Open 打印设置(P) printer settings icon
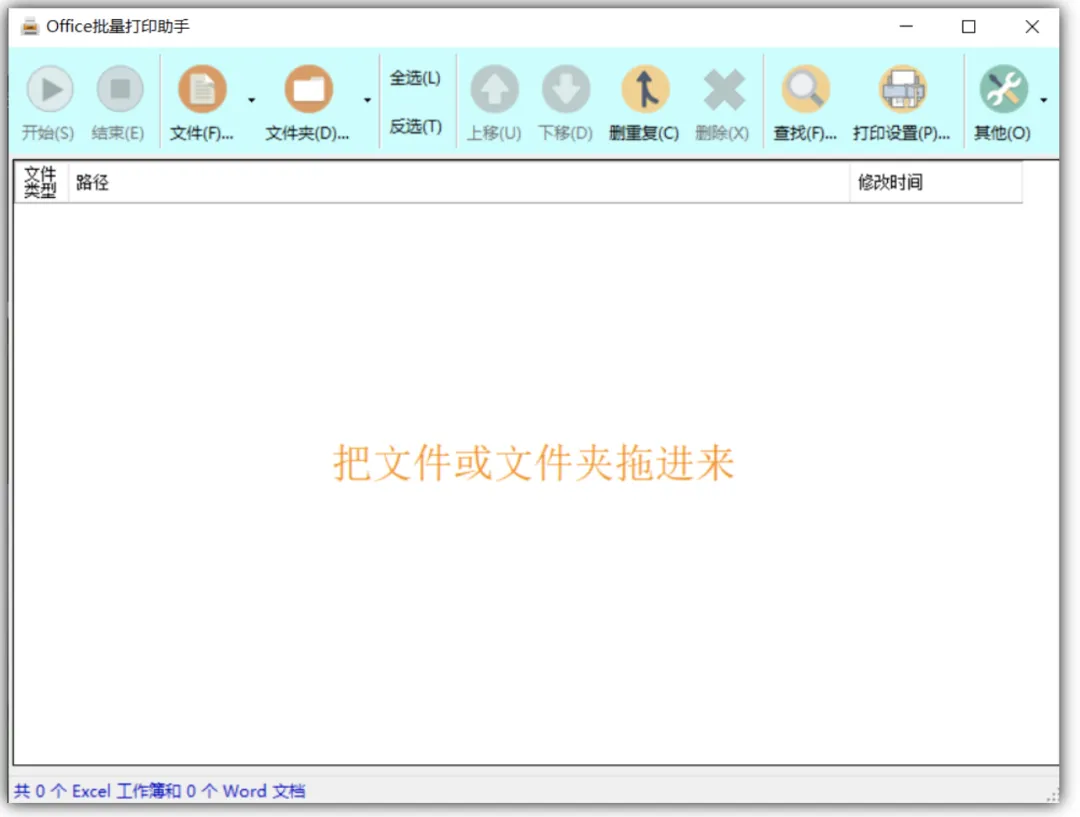Viewport: 1080px width, 817px height. [902, 90]
